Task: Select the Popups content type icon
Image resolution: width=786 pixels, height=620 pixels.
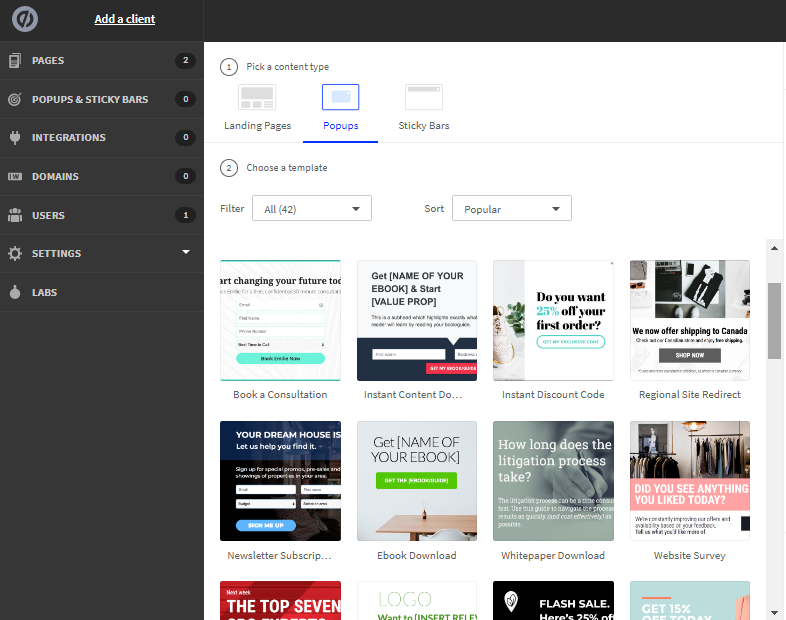Action: 340,97
